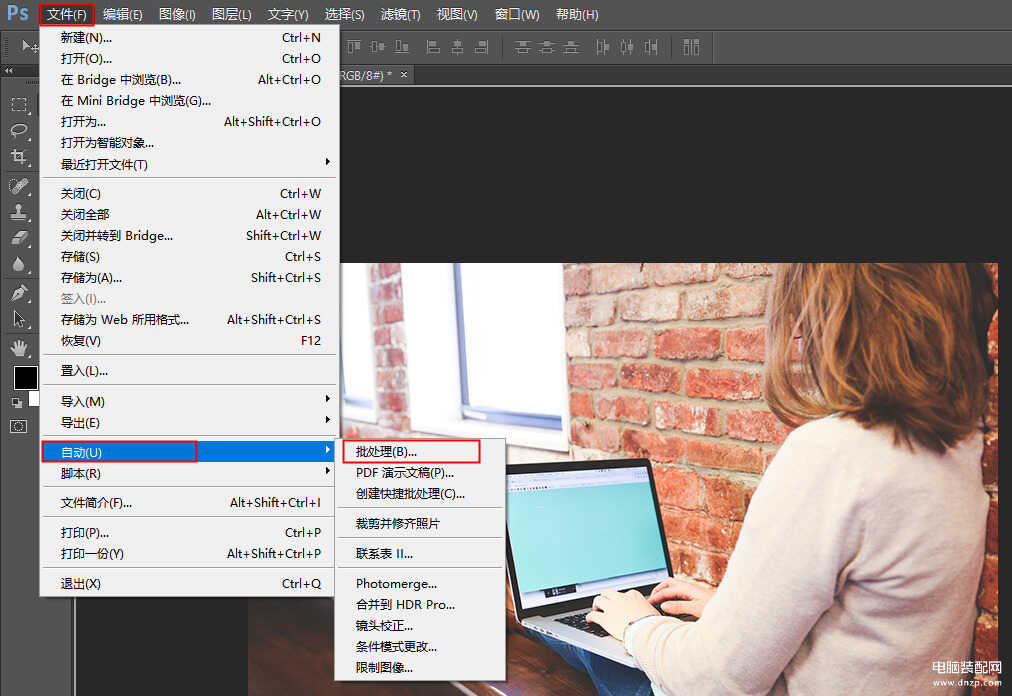Select the Hand tool
This screenshot has width=1012, height=696.
pos(19,349)
